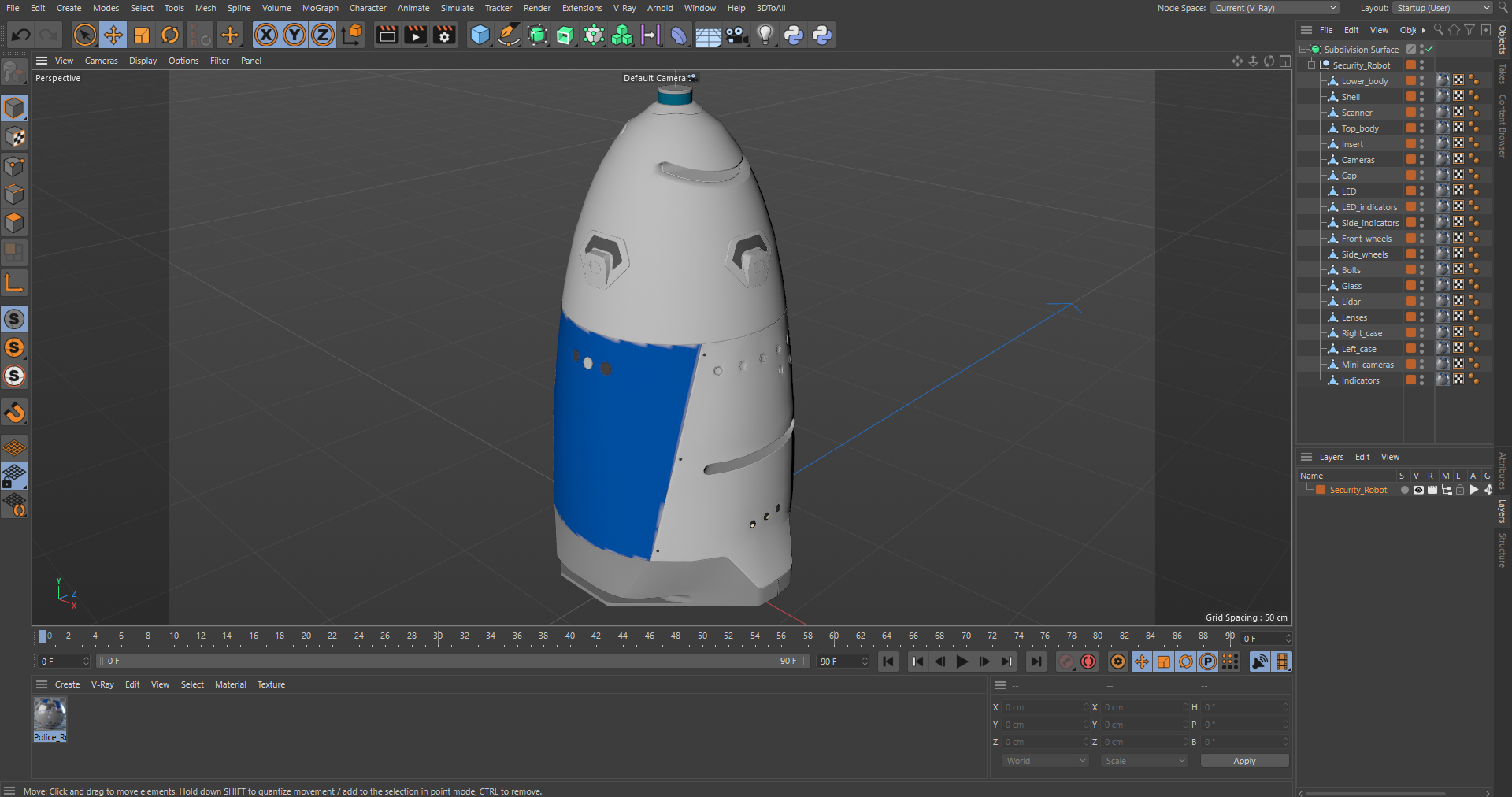Toggle X axis lock
The width and height of the screenshot is (1512, 797).
[x=266, y=35]
